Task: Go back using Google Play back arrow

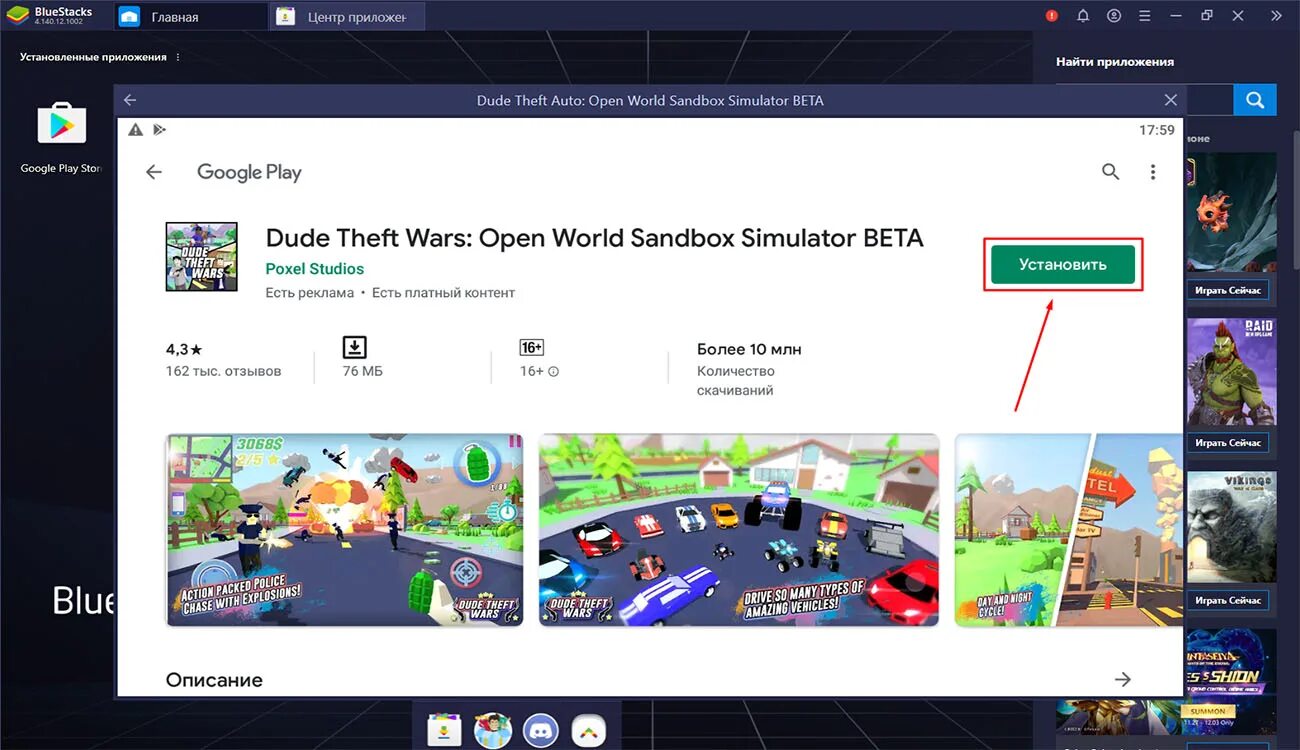Action: click(154, 172)
